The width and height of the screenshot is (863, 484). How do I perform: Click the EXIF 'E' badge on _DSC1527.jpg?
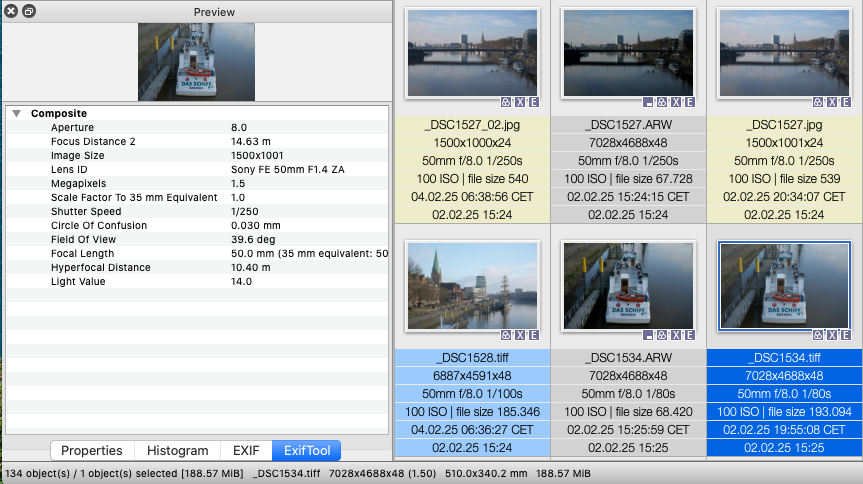pyautogui.click(x=845, y=102)
